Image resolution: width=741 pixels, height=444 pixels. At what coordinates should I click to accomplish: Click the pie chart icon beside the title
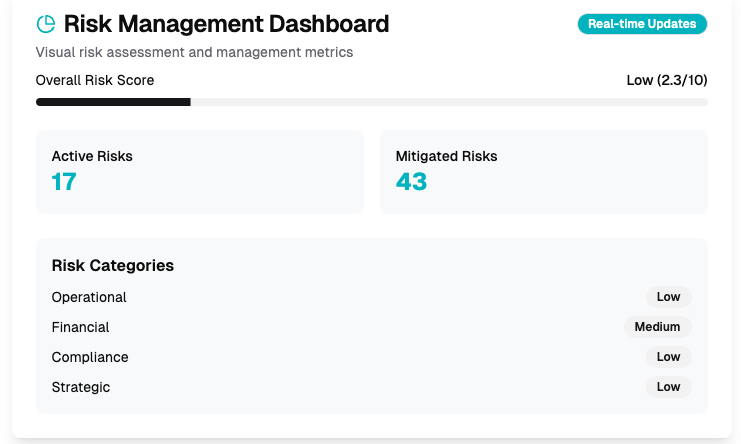45,24
